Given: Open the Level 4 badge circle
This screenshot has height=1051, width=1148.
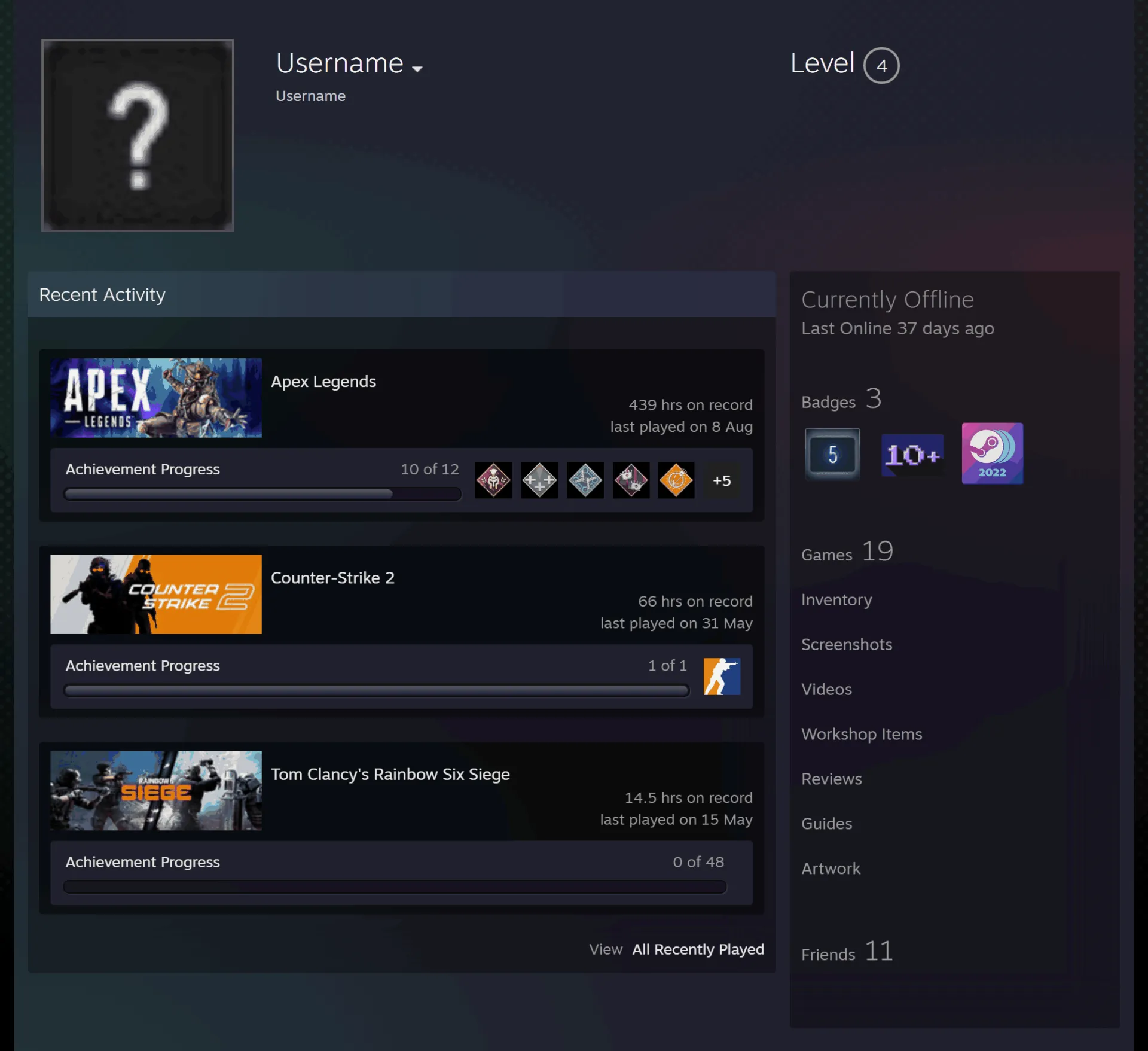Looking at the screenshot, I should pyautogui.click(x=881, y=65).
